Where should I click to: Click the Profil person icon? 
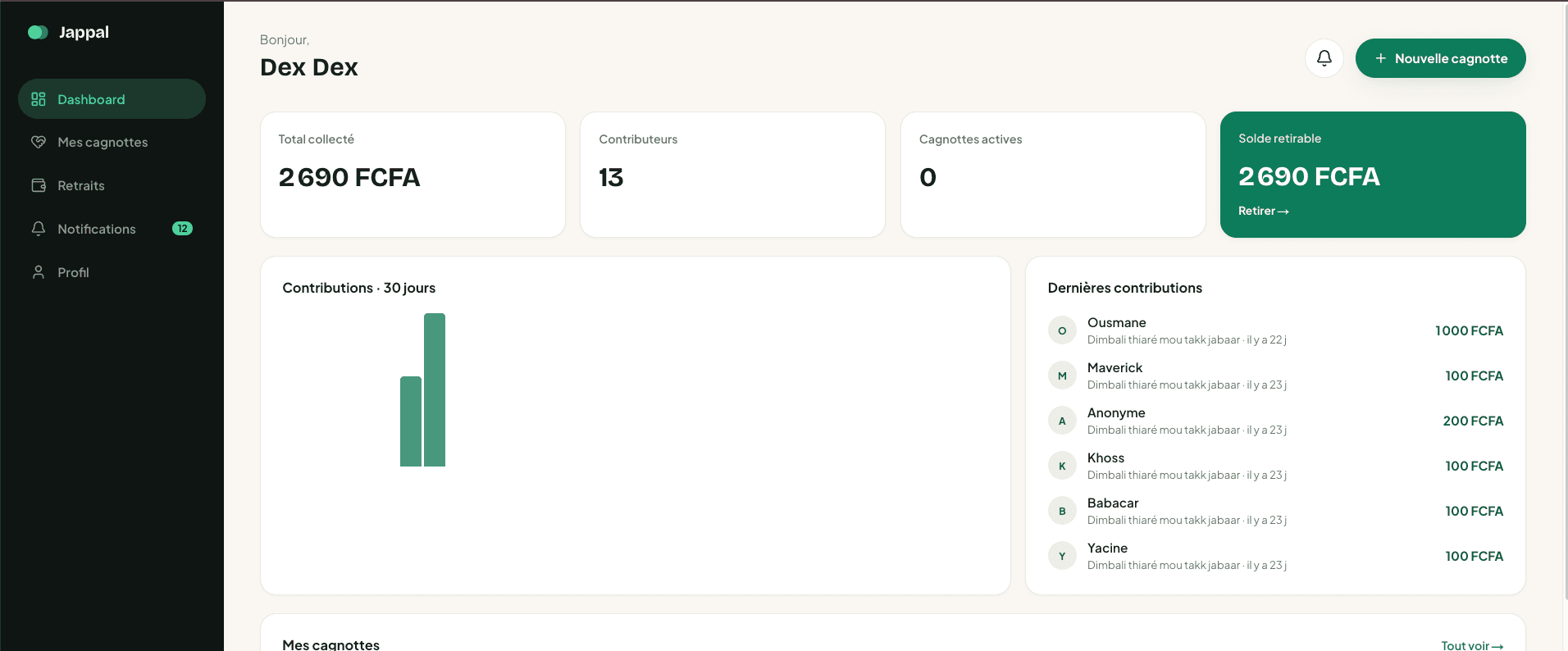point(39,272)
